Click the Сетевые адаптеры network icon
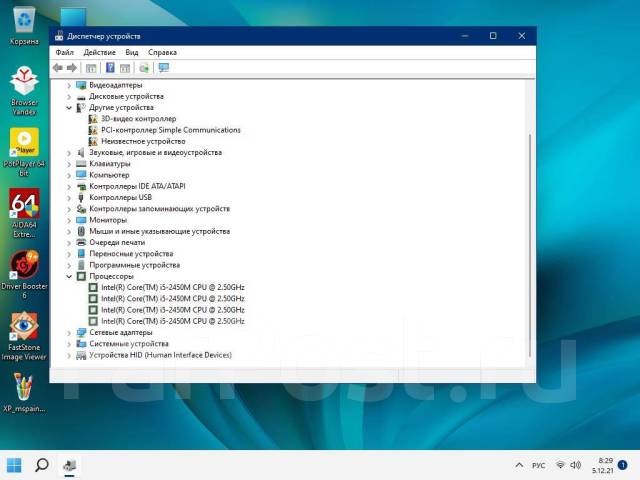This screenshot has height=480, width=640. (x=81, y=333)
